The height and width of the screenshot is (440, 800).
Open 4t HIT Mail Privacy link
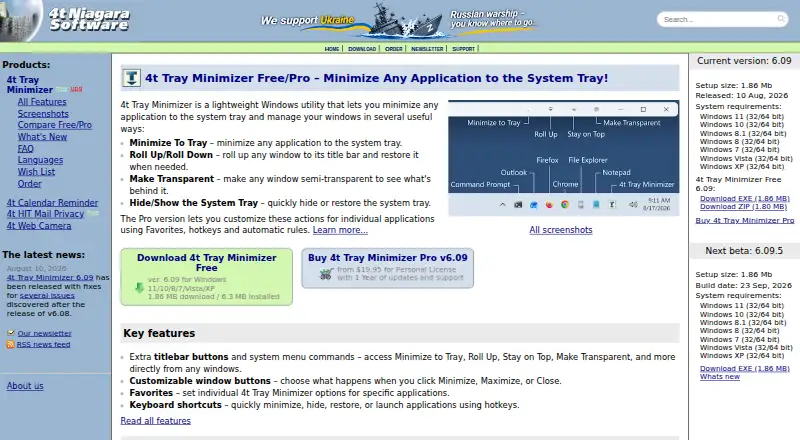(45, 214)
